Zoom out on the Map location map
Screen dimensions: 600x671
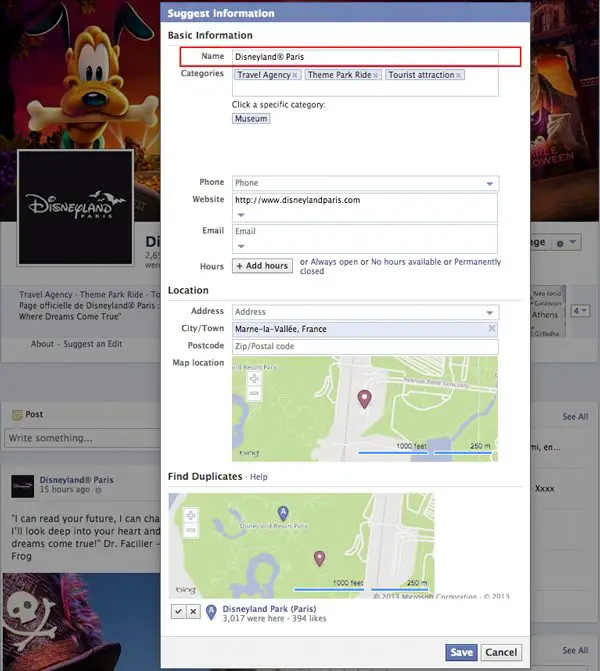(254, 393)
